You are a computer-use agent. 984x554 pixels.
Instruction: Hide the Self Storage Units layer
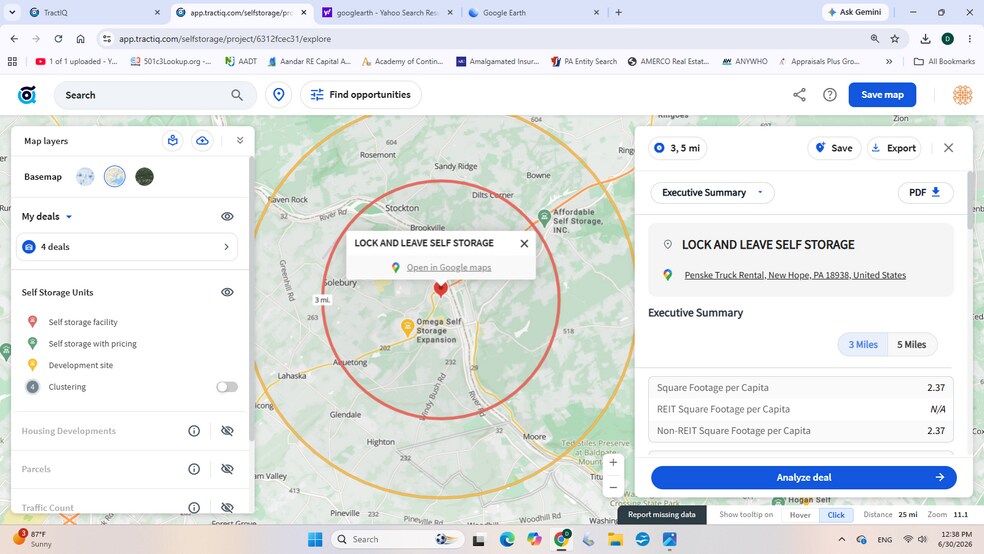tap(227, 292)
